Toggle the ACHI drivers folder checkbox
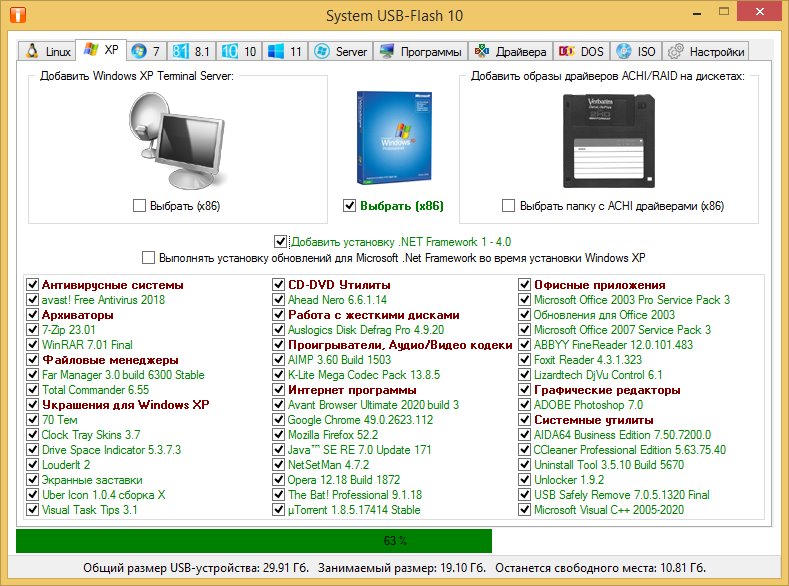The width and height of the screenshot is (789, 586). (509, 206)
